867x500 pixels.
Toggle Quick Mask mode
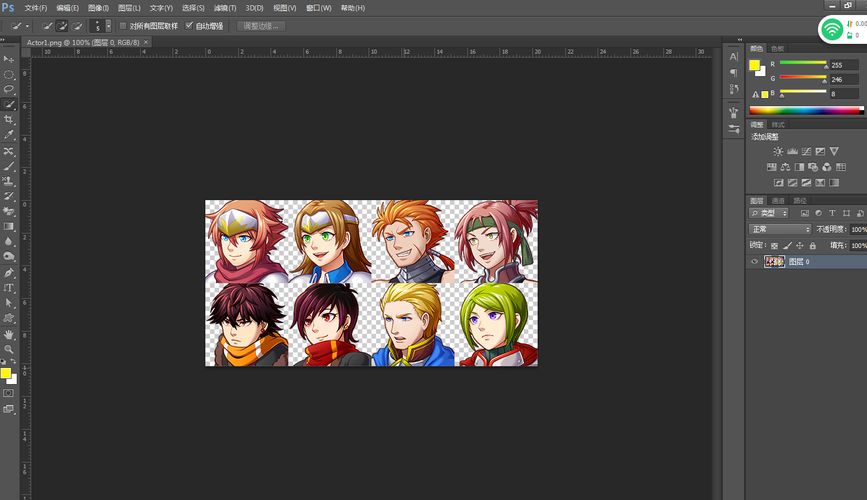click(x=8, y=393)
